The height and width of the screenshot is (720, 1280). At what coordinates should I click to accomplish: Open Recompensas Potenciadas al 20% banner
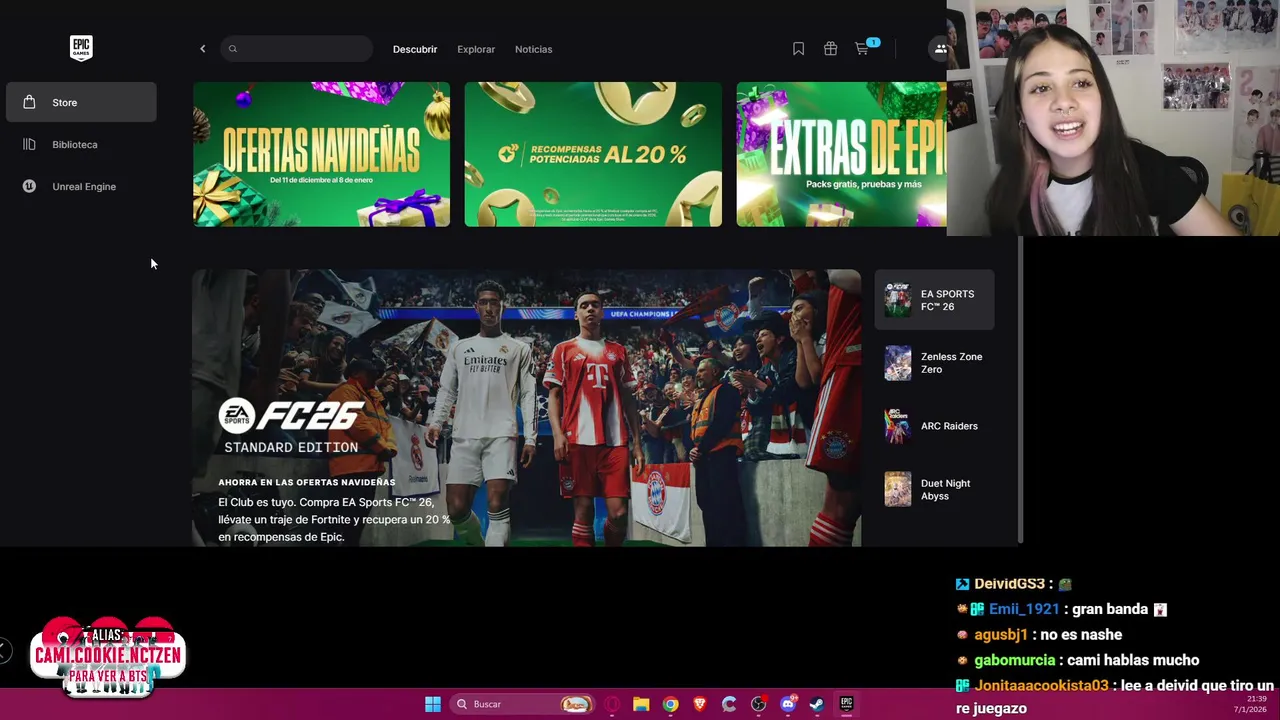click(593, 154)
